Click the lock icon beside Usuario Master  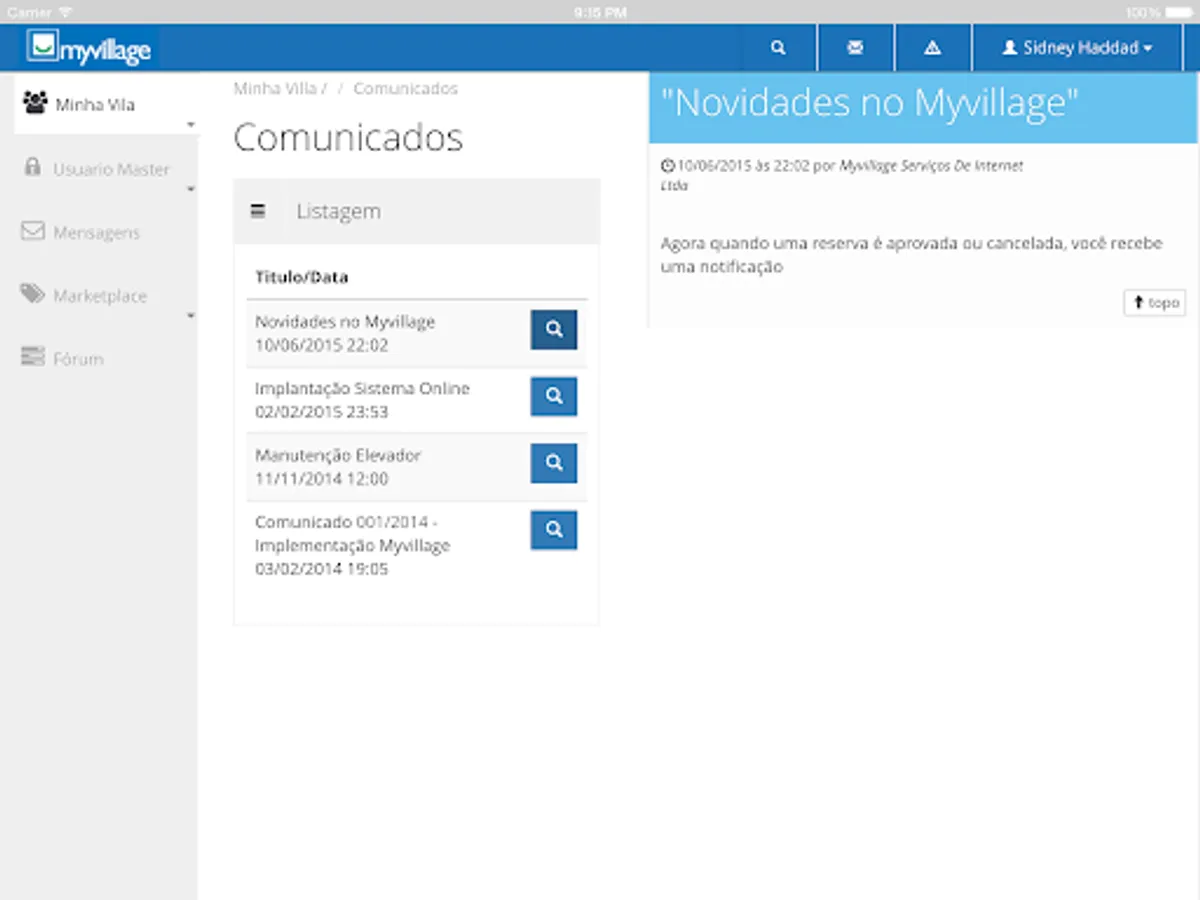33,167
